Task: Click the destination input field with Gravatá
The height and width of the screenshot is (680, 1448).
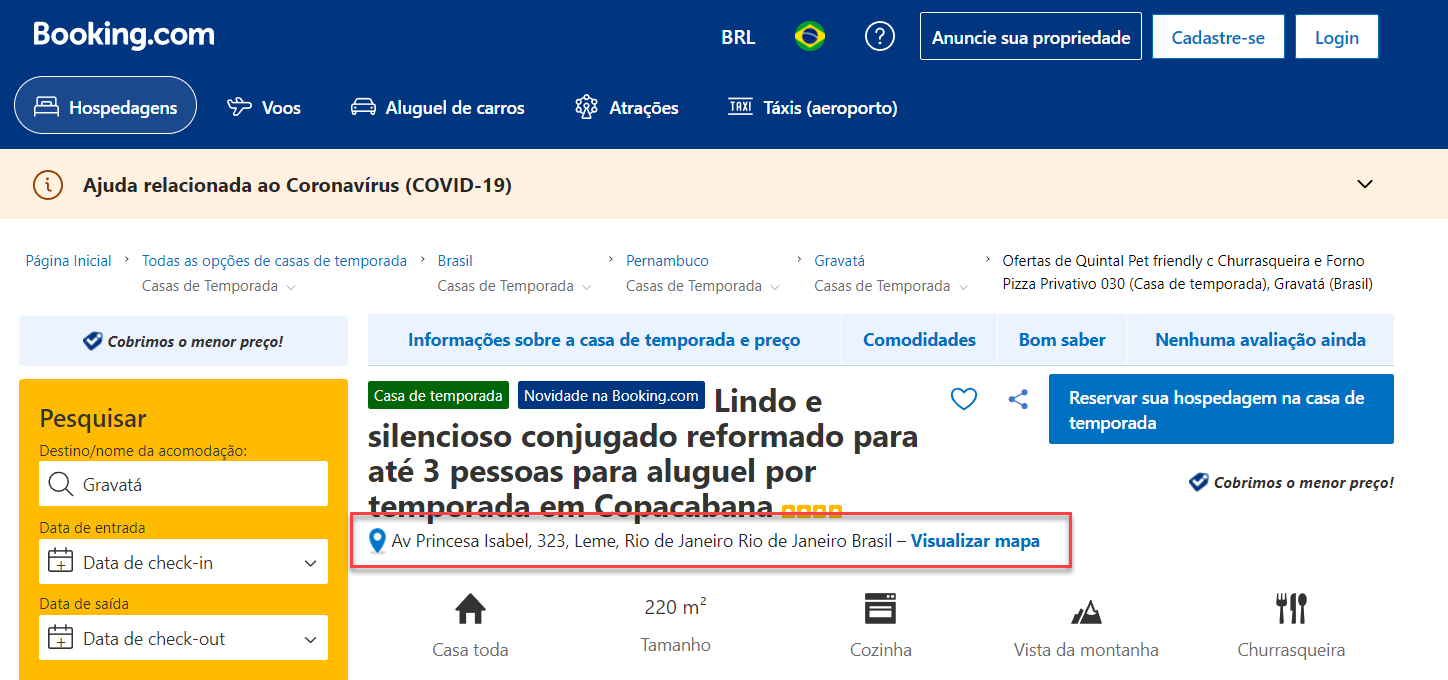Action: pos(183,484)
